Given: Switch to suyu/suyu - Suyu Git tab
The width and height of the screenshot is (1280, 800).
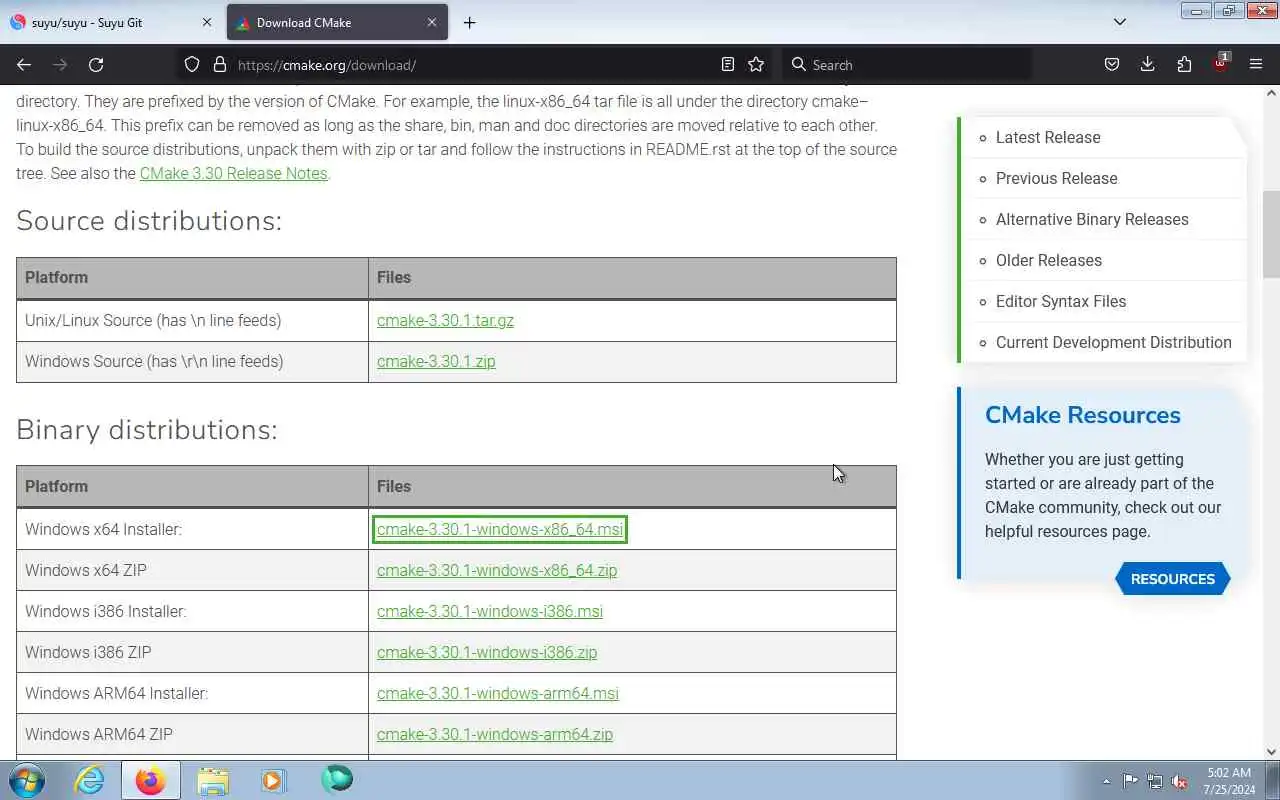Looking at the screenshot, I should [110, 22].
